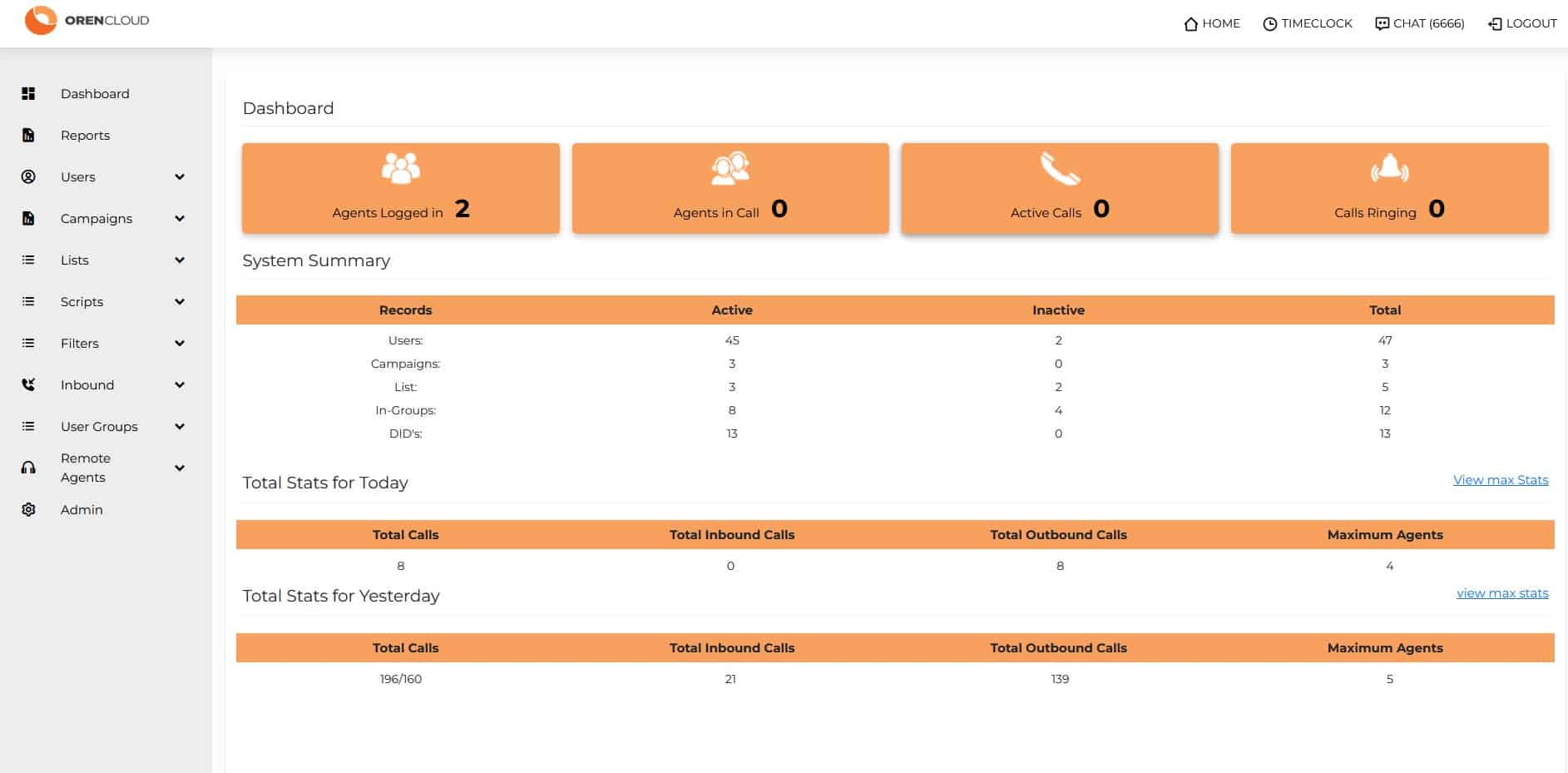
Task: Expand the Scripts submenu chevron
Action: tap(180, 302)
